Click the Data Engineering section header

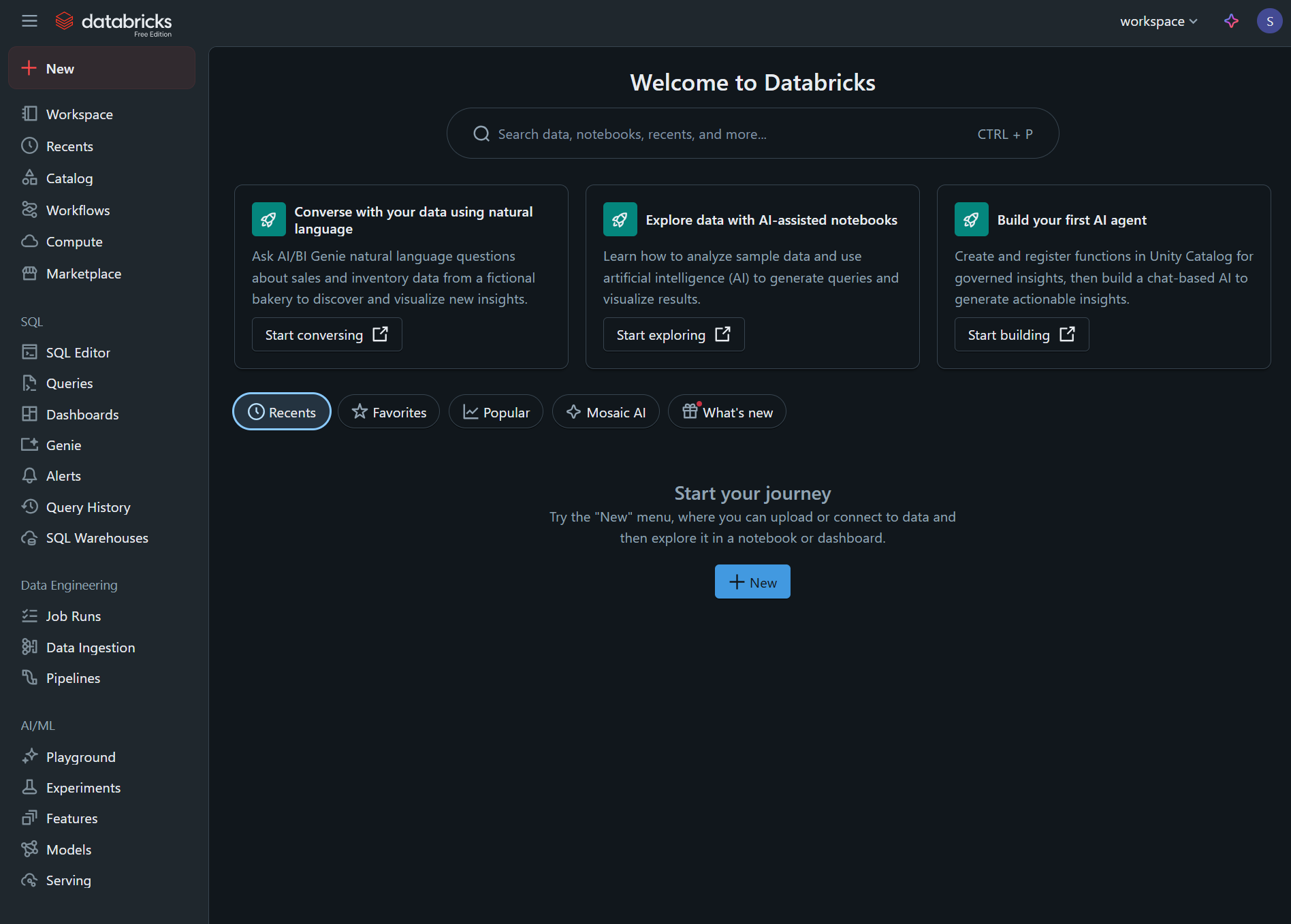tap(69, 585)
